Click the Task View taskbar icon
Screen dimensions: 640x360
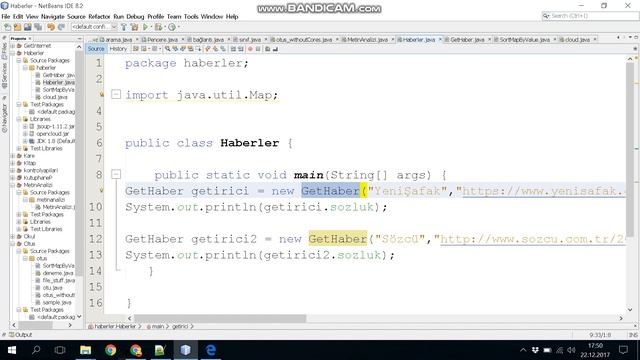(x=60, y=350)
